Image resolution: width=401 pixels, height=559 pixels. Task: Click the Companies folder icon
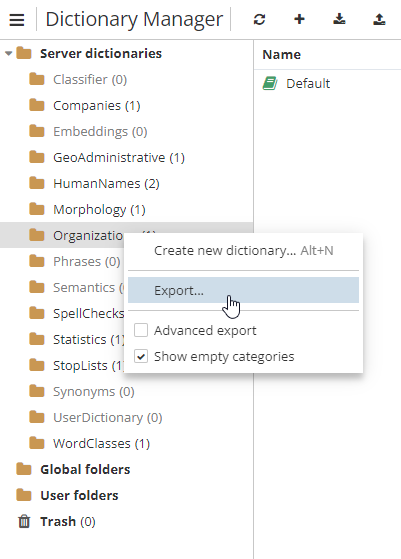[x=37, y=105]
